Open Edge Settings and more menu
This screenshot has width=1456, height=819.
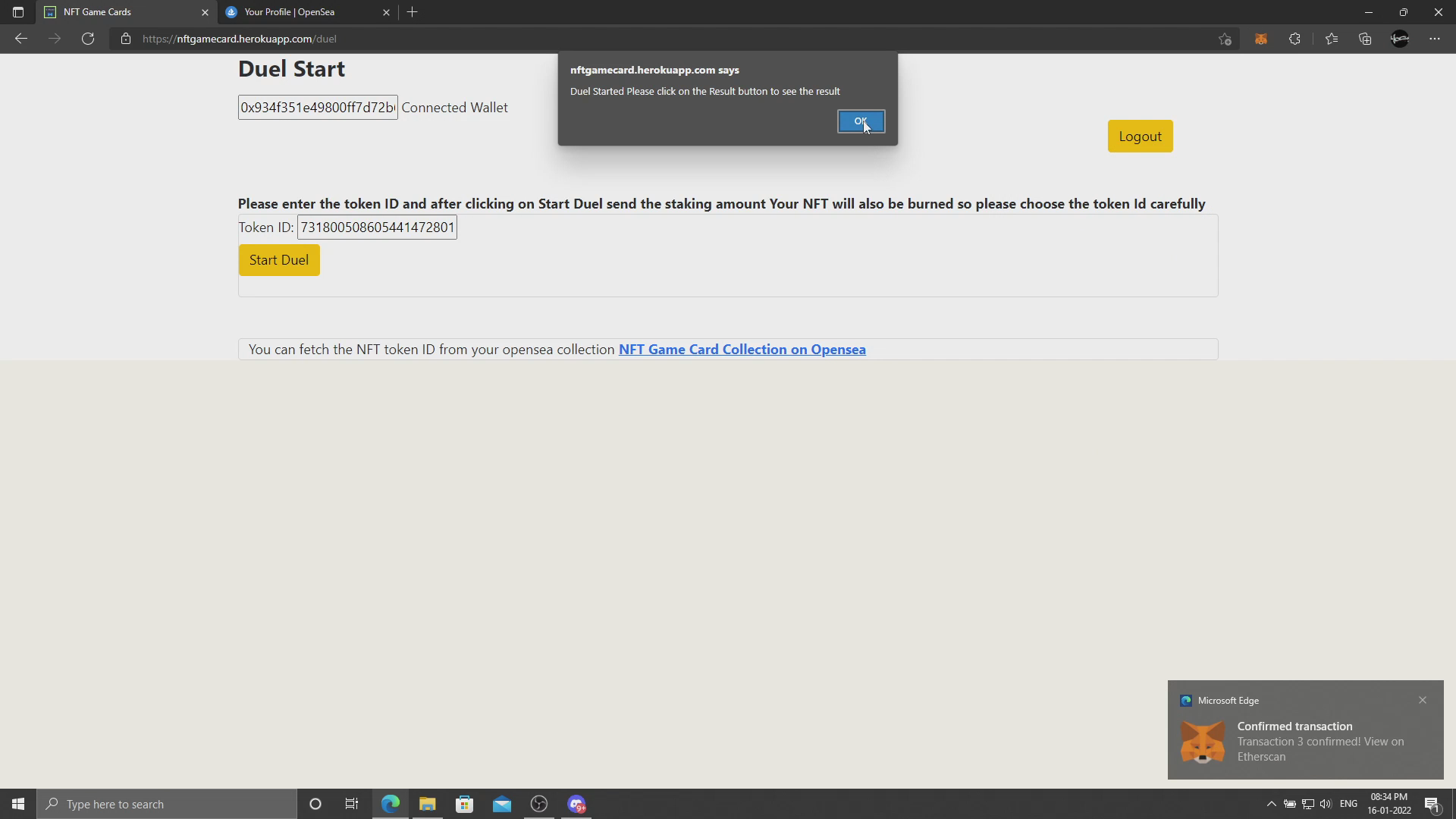pos(1435,39)
